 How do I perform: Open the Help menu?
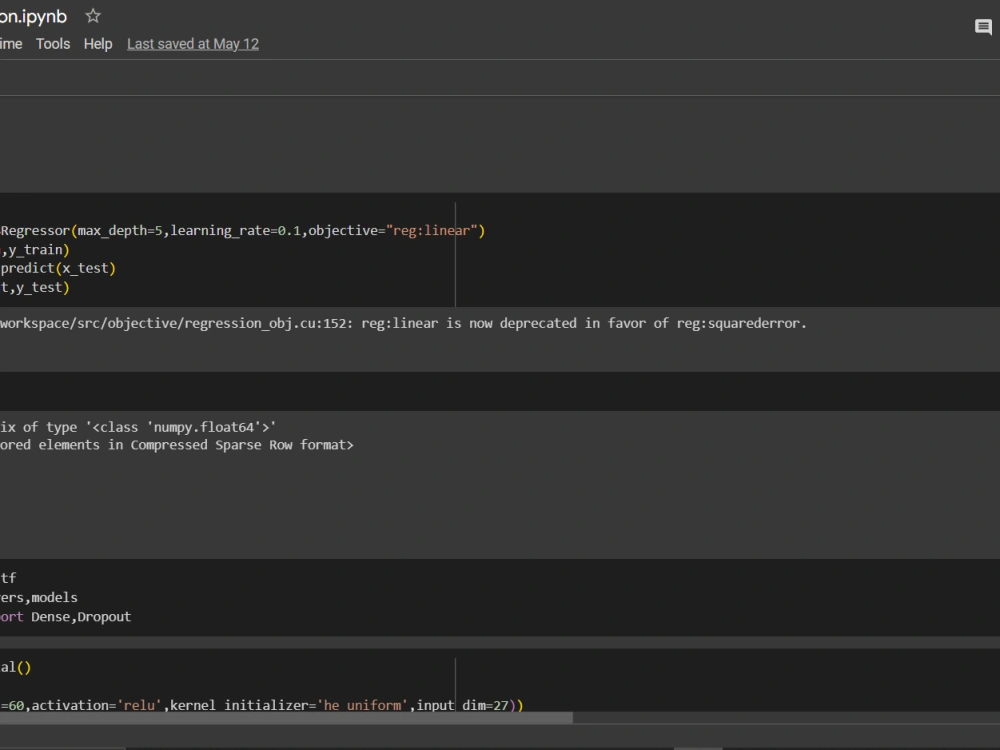coord(97,44)
